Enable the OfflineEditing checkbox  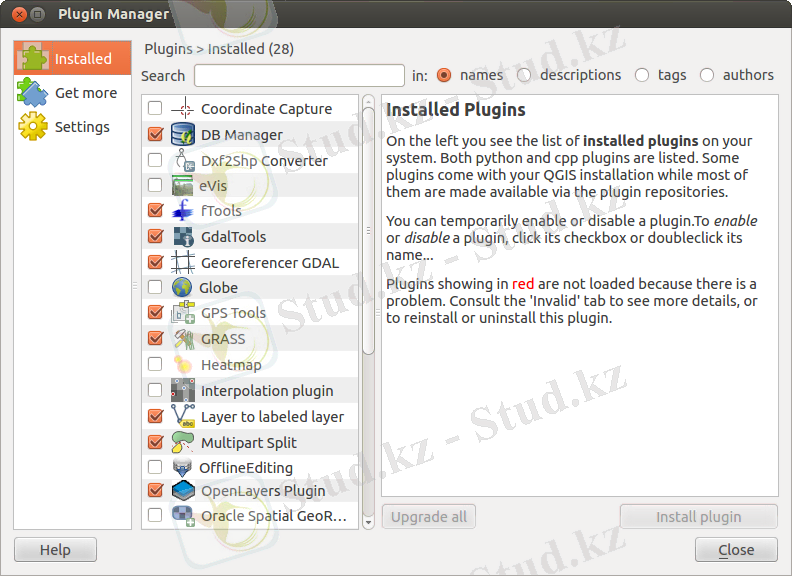coord(155,467)
